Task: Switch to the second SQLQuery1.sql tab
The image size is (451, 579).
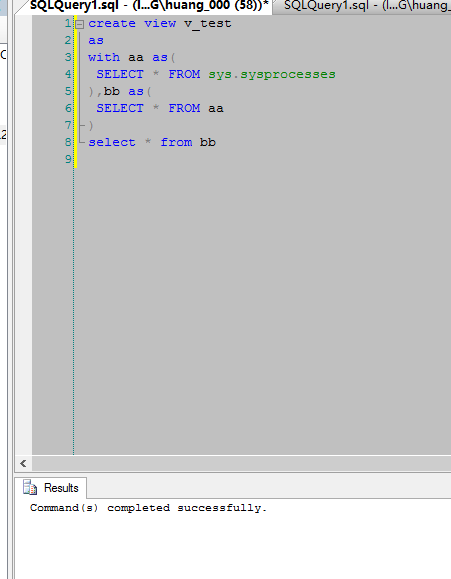Action: (x=362, y=6)
